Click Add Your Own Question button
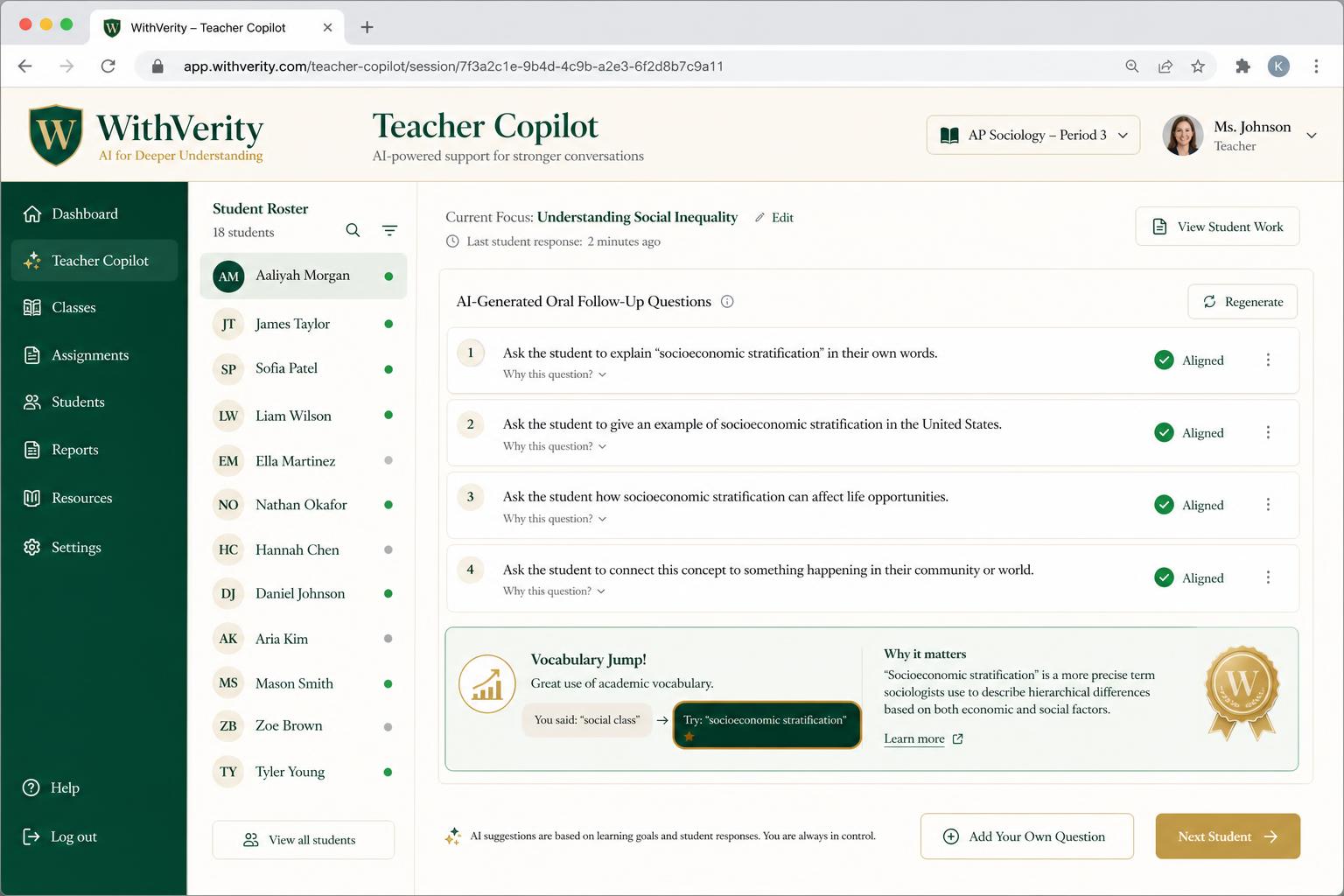Image resolution: width=1344 pixels, height=896 pixels. (1027, 836)
